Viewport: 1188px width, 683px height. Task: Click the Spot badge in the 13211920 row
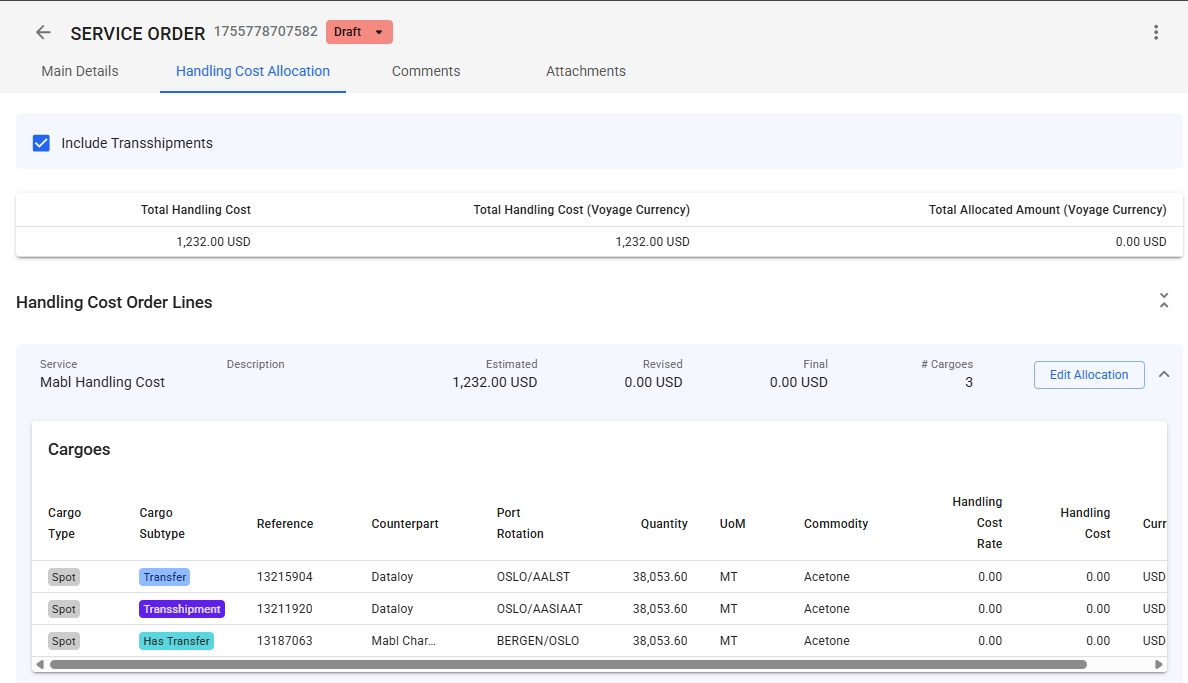tap(63, 609)
